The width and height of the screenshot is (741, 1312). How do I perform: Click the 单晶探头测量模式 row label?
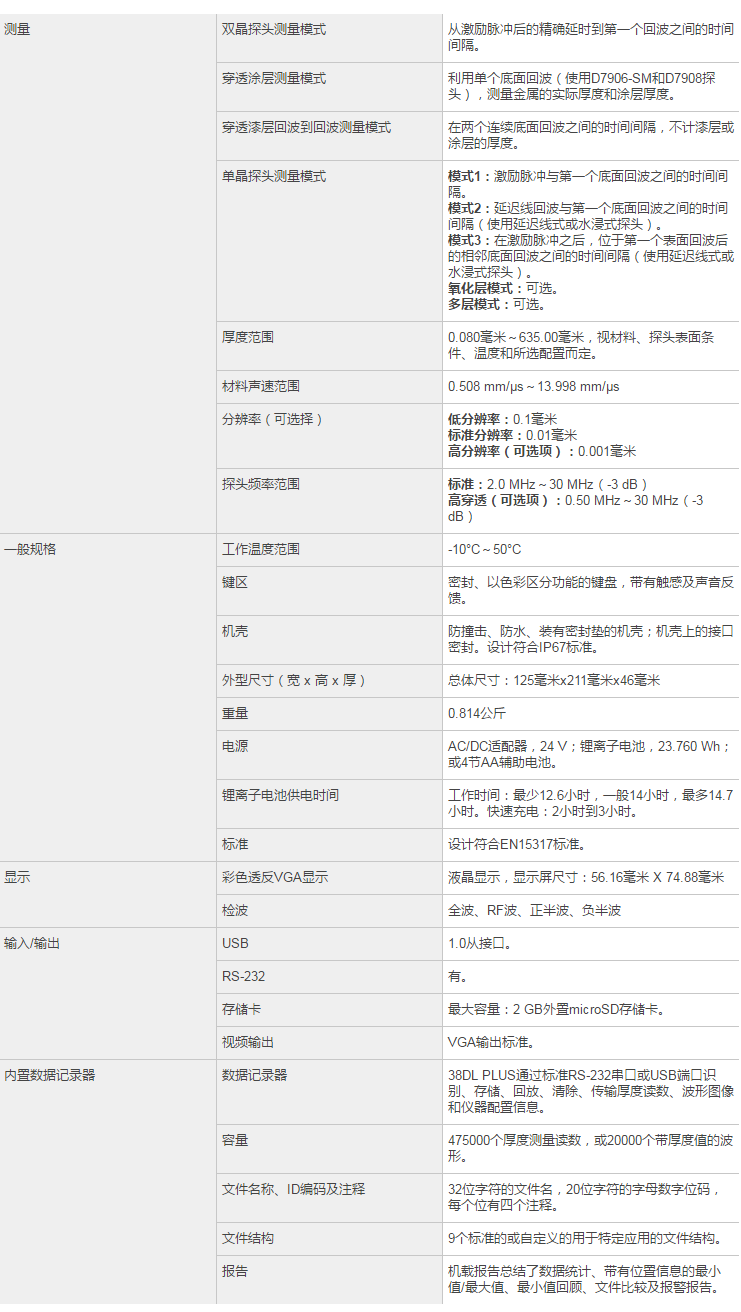pyautogui.click(x=273, y=177)
